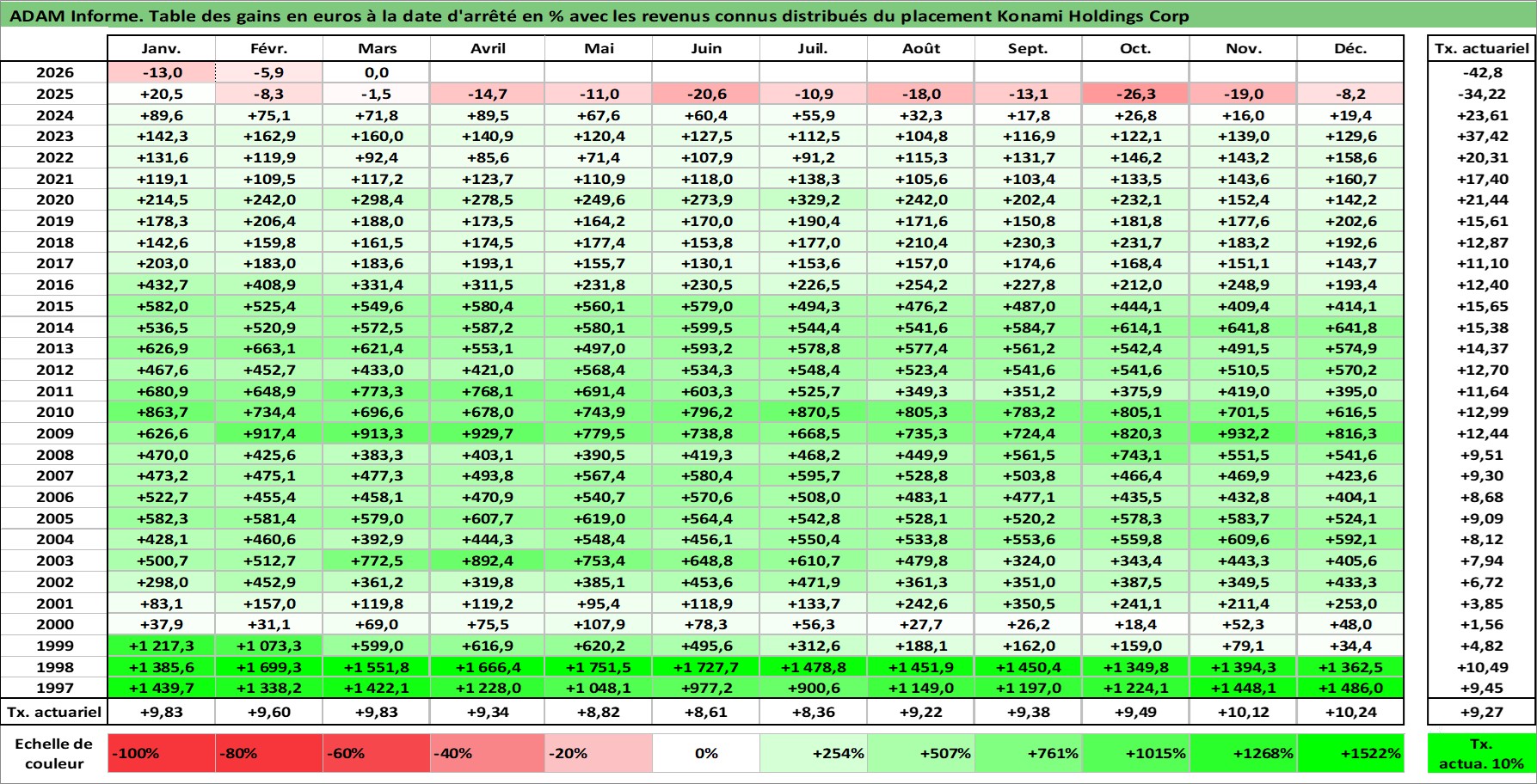1537x784 pixels.
Task: Click the +641,8 cell for November 2014
Action: [x=1244, y=328]
